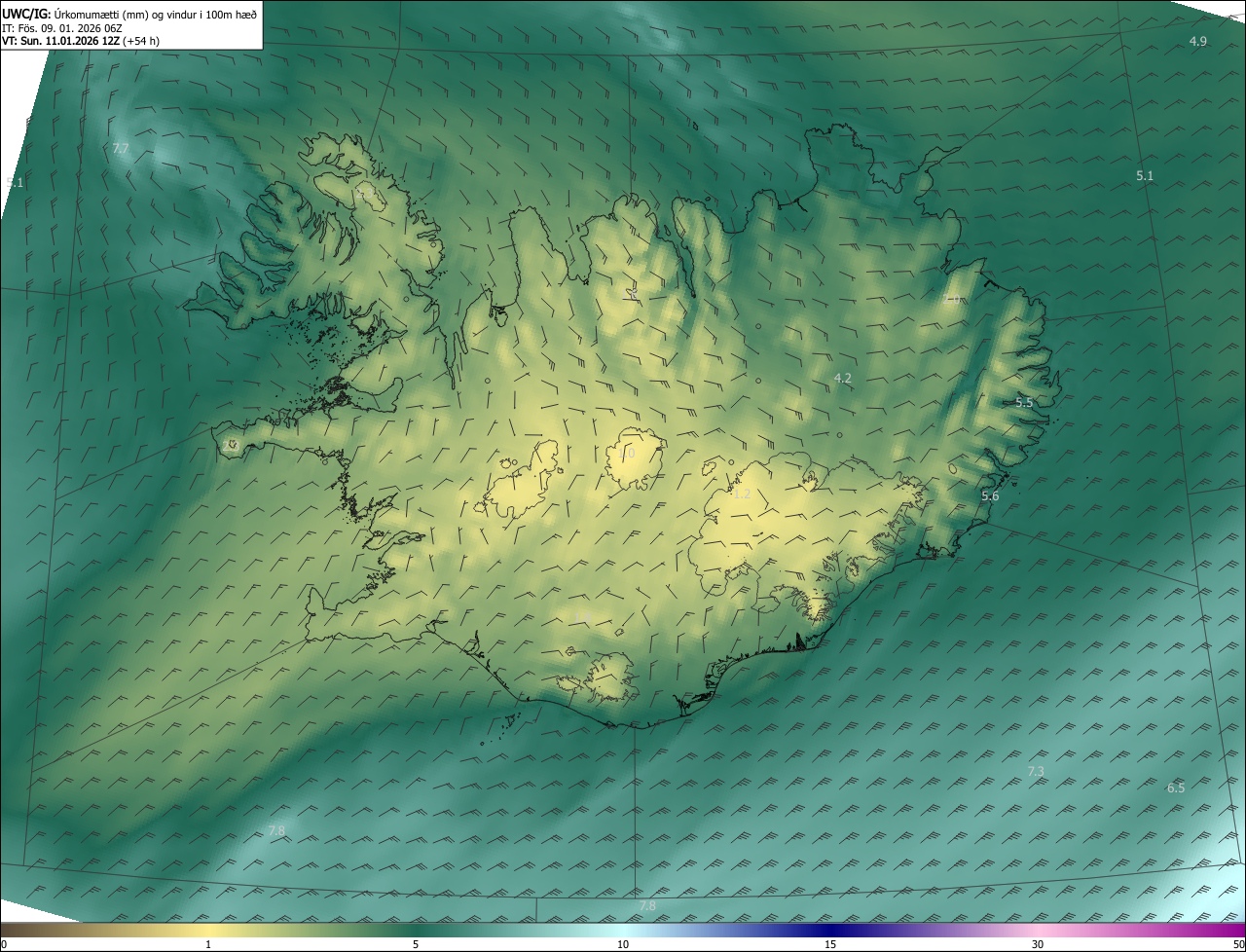Click the 1.0 value on Hofsjökull glacier
The image size is (1246, 952).
coord(626,454)
